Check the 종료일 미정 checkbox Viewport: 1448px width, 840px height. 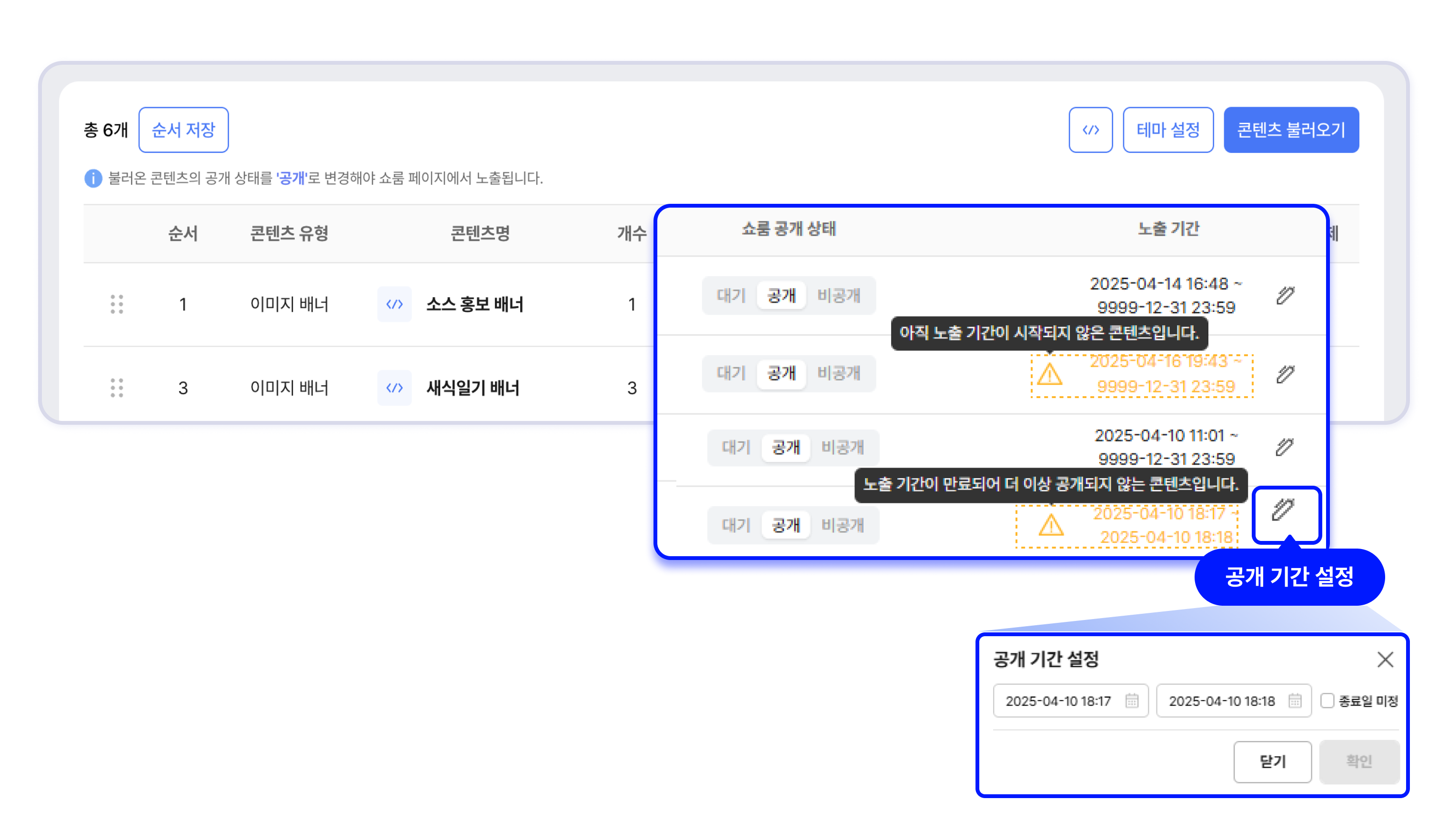pos(1327,700)
